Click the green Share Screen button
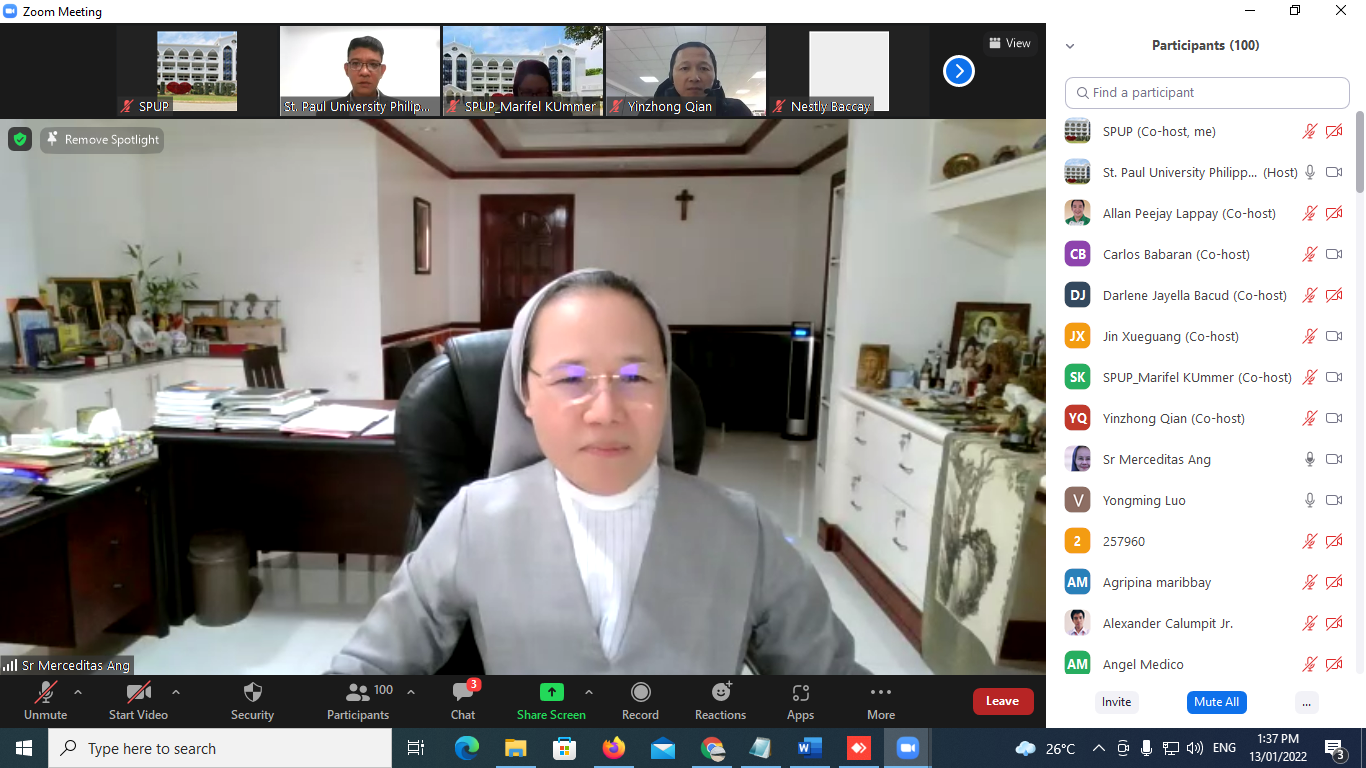 [551, 692]
